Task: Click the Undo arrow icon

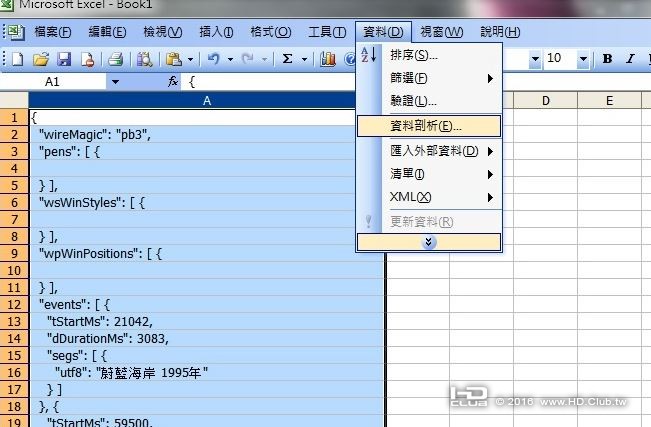Action: (x=213, y=59)
